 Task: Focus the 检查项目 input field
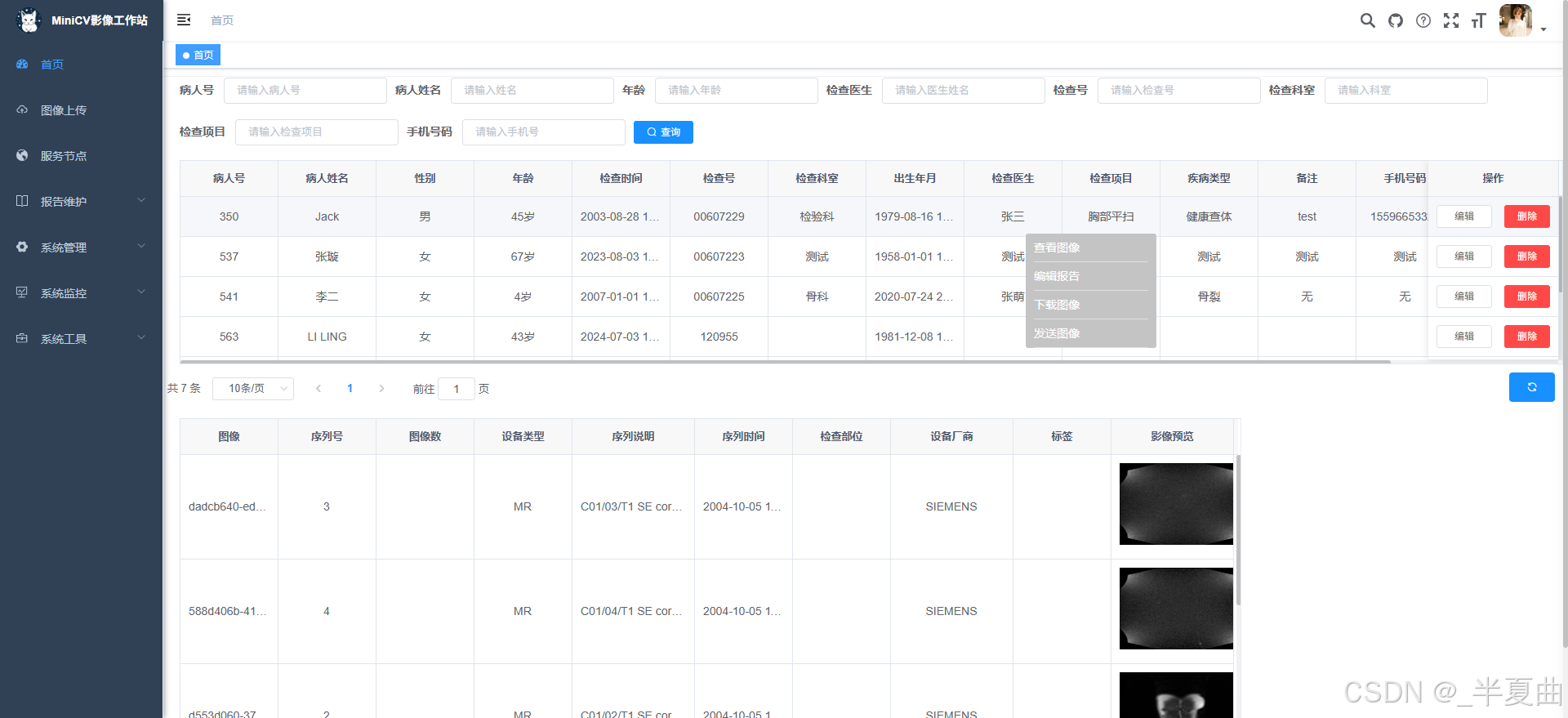pyautogui.click(x=317, y=132)
